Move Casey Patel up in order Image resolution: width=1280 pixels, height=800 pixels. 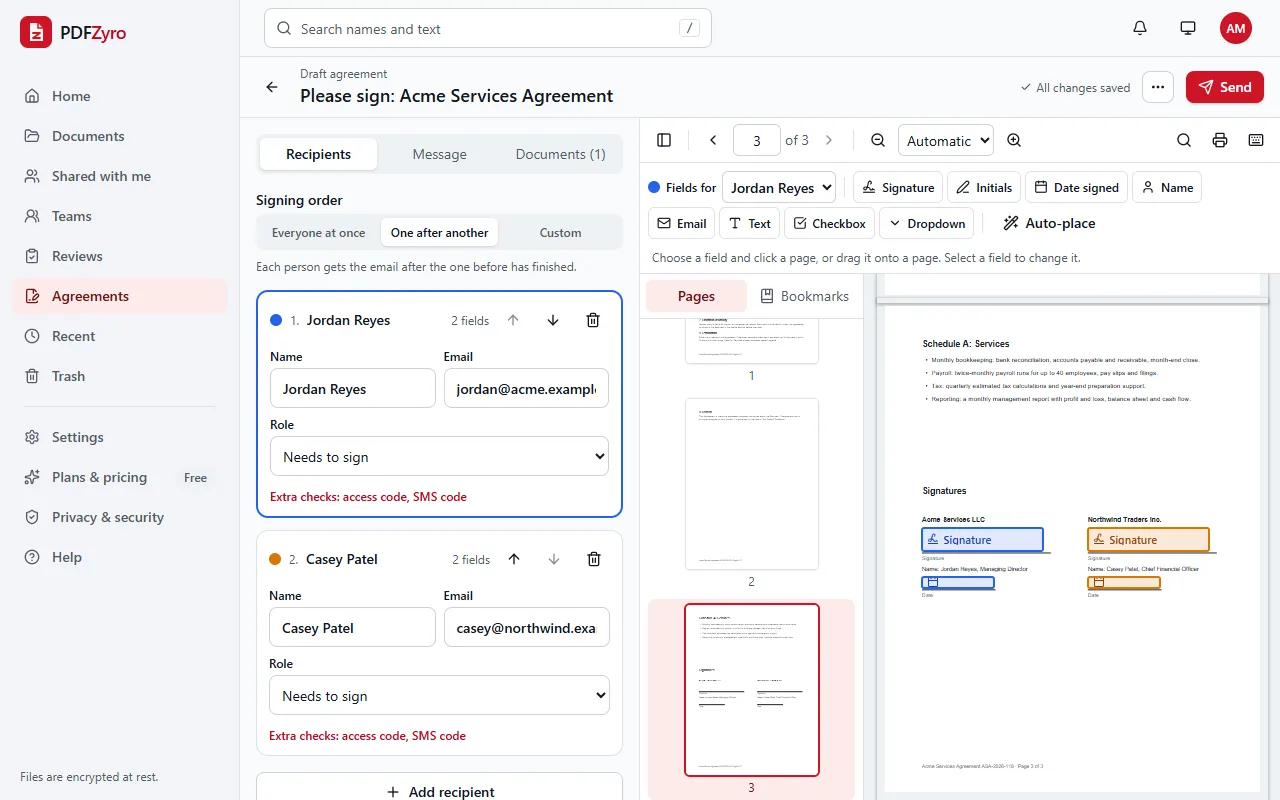[x=514, y=559]
